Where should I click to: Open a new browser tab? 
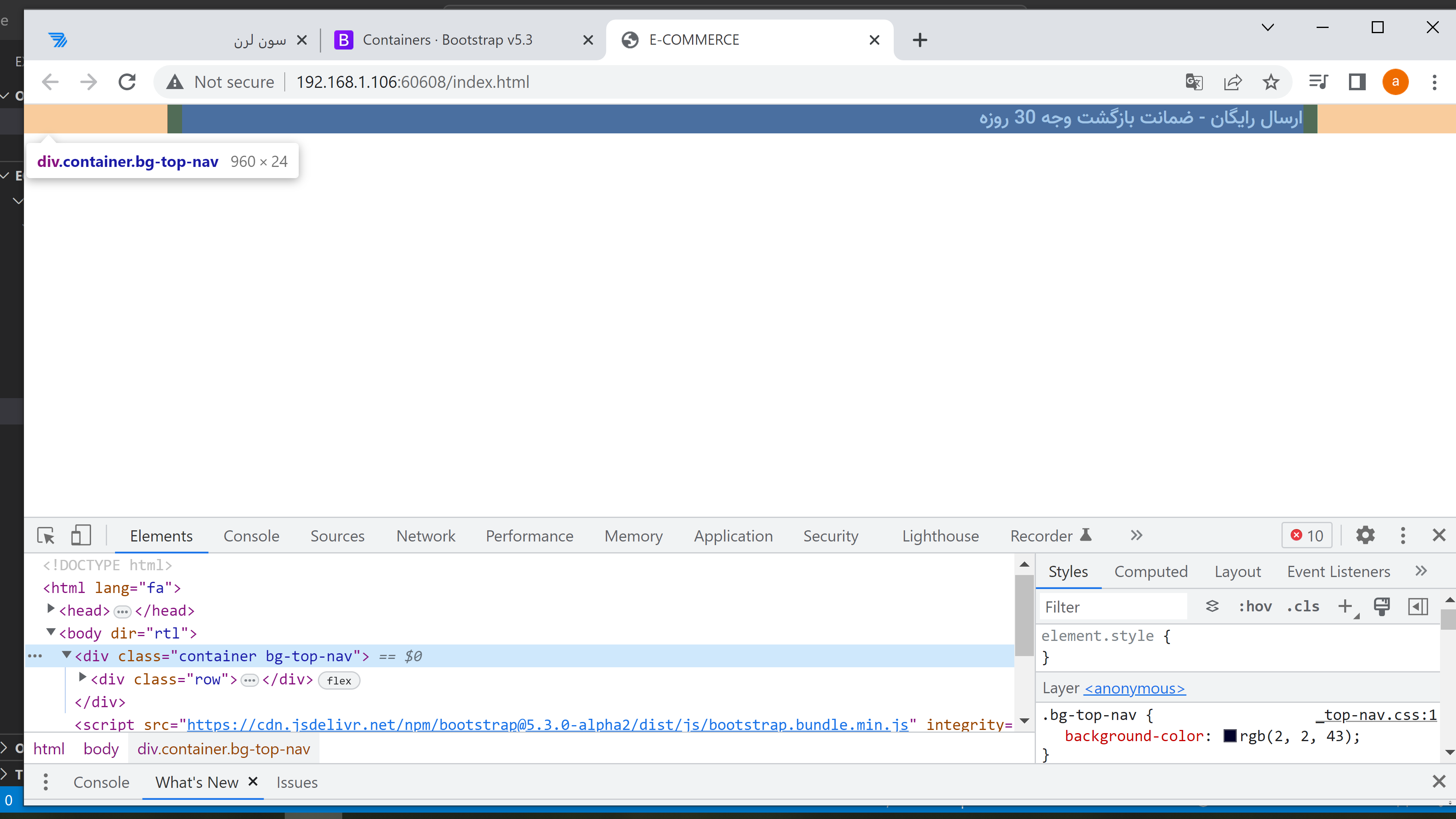pyautogui.click(x=920, y=40)
